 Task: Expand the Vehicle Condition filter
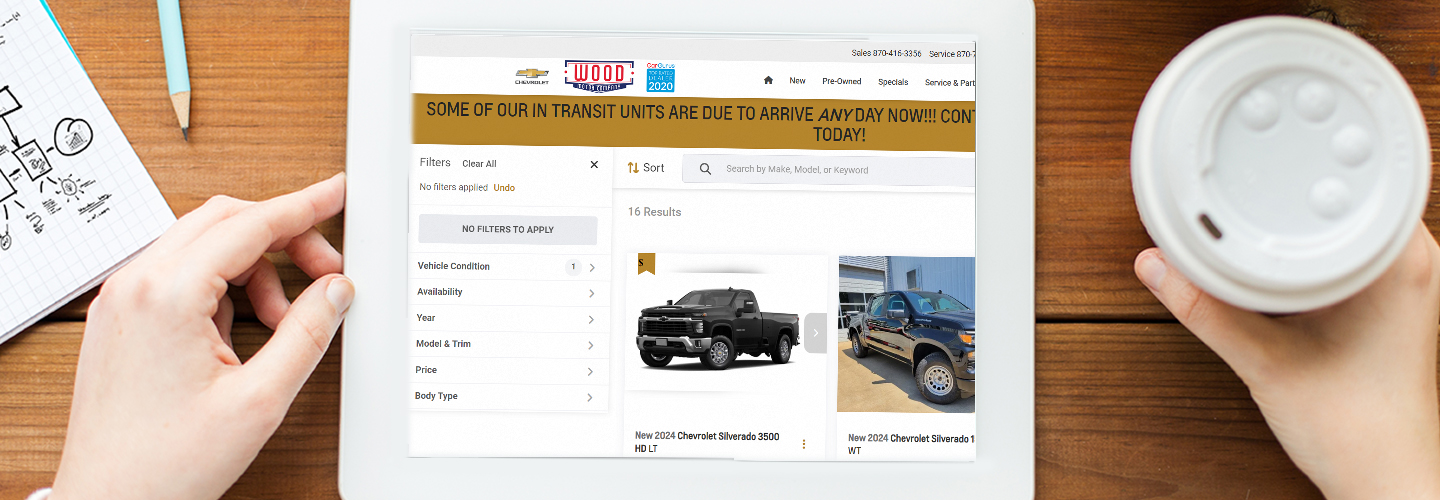click(507, 267)
